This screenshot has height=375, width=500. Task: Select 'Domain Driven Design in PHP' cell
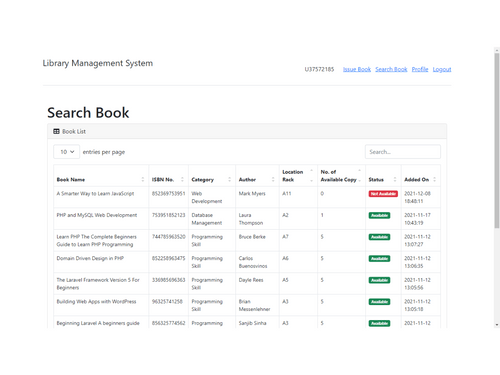tap(101, 262)
